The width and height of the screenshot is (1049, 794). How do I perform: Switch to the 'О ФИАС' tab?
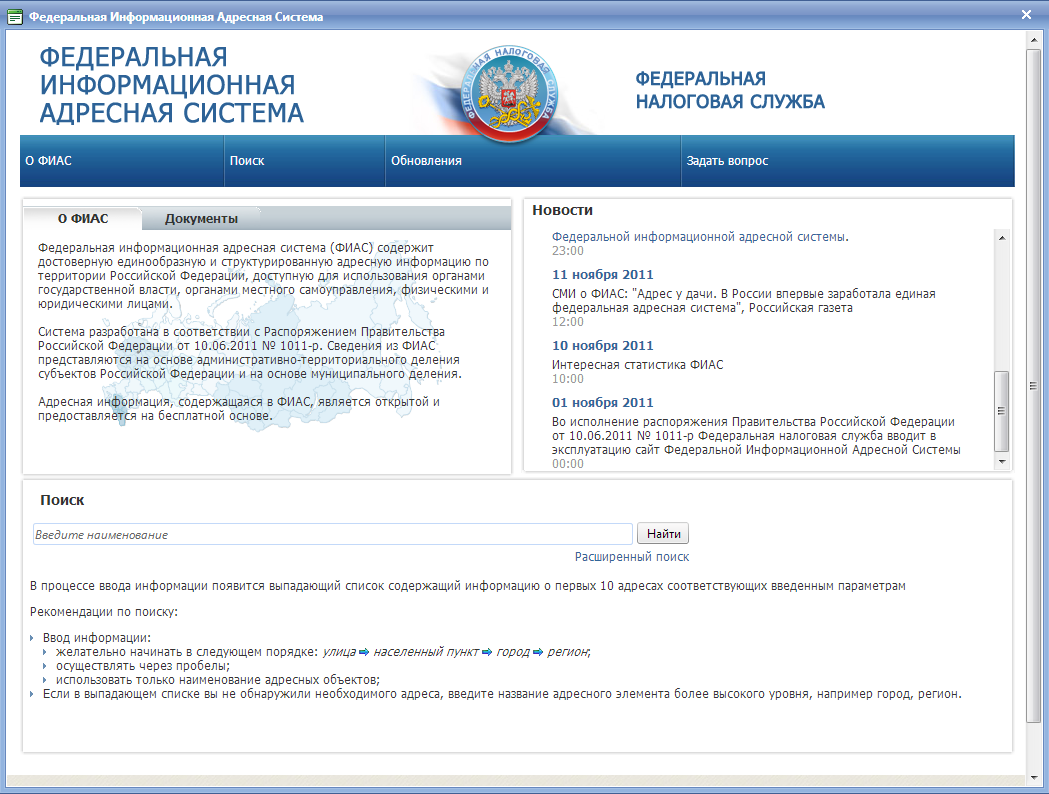[83, 219]
